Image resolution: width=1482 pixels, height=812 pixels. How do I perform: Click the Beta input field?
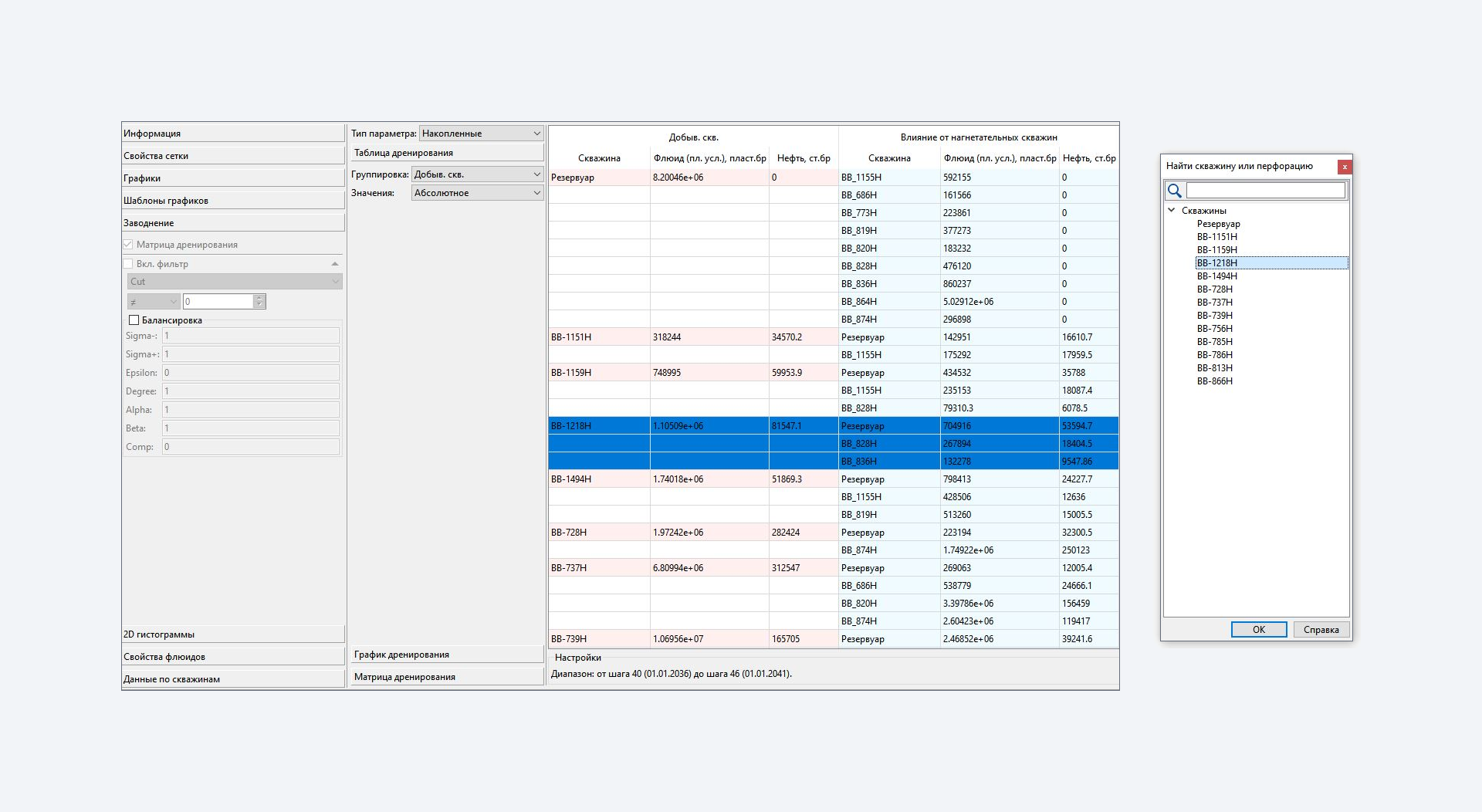(251, 428)
